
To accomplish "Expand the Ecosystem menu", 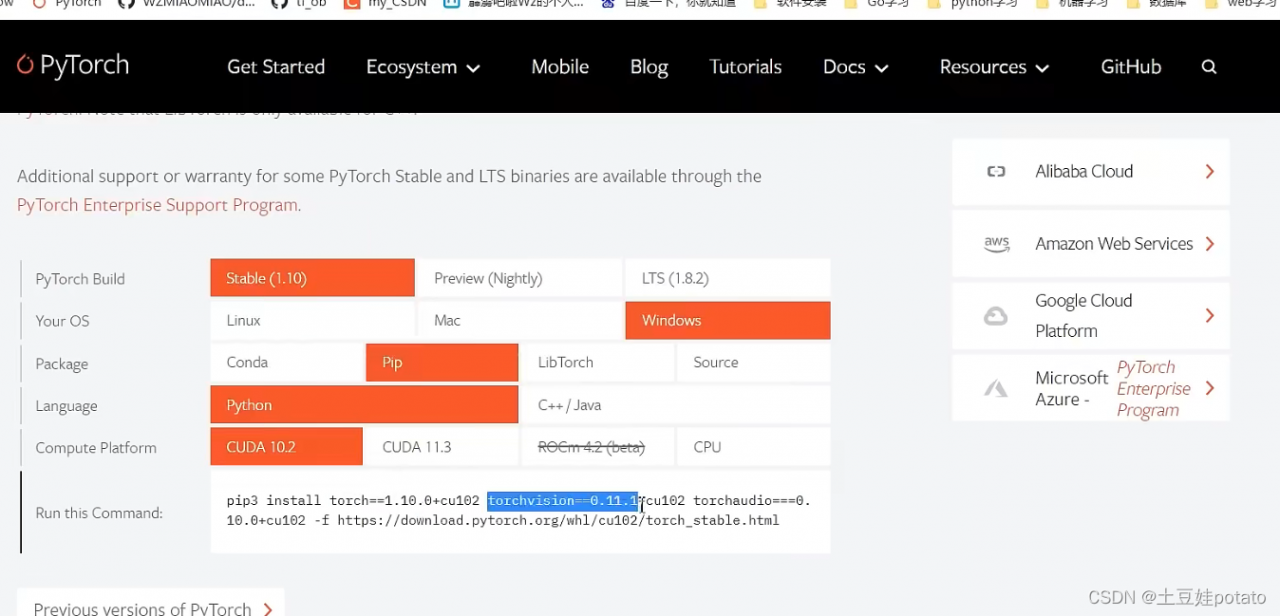I will click(x=423, y=67).
